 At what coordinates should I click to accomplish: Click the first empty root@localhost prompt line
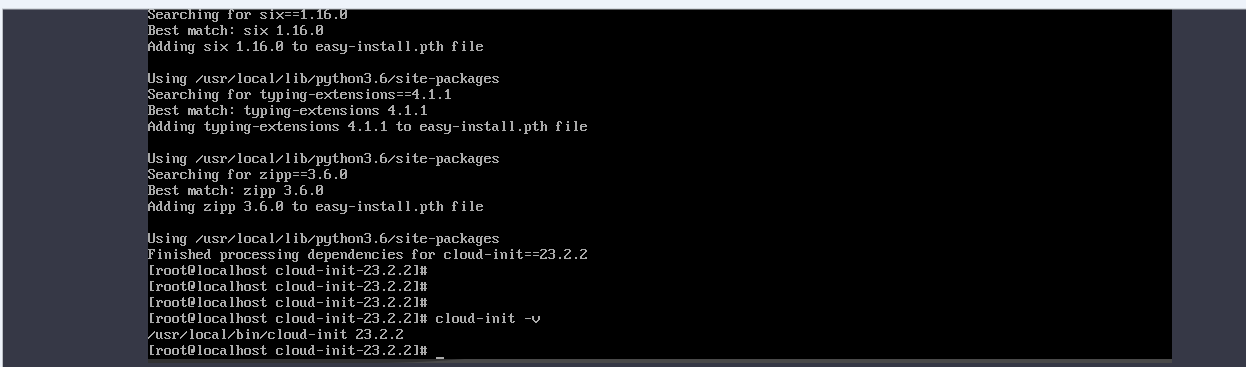point(287,271)
